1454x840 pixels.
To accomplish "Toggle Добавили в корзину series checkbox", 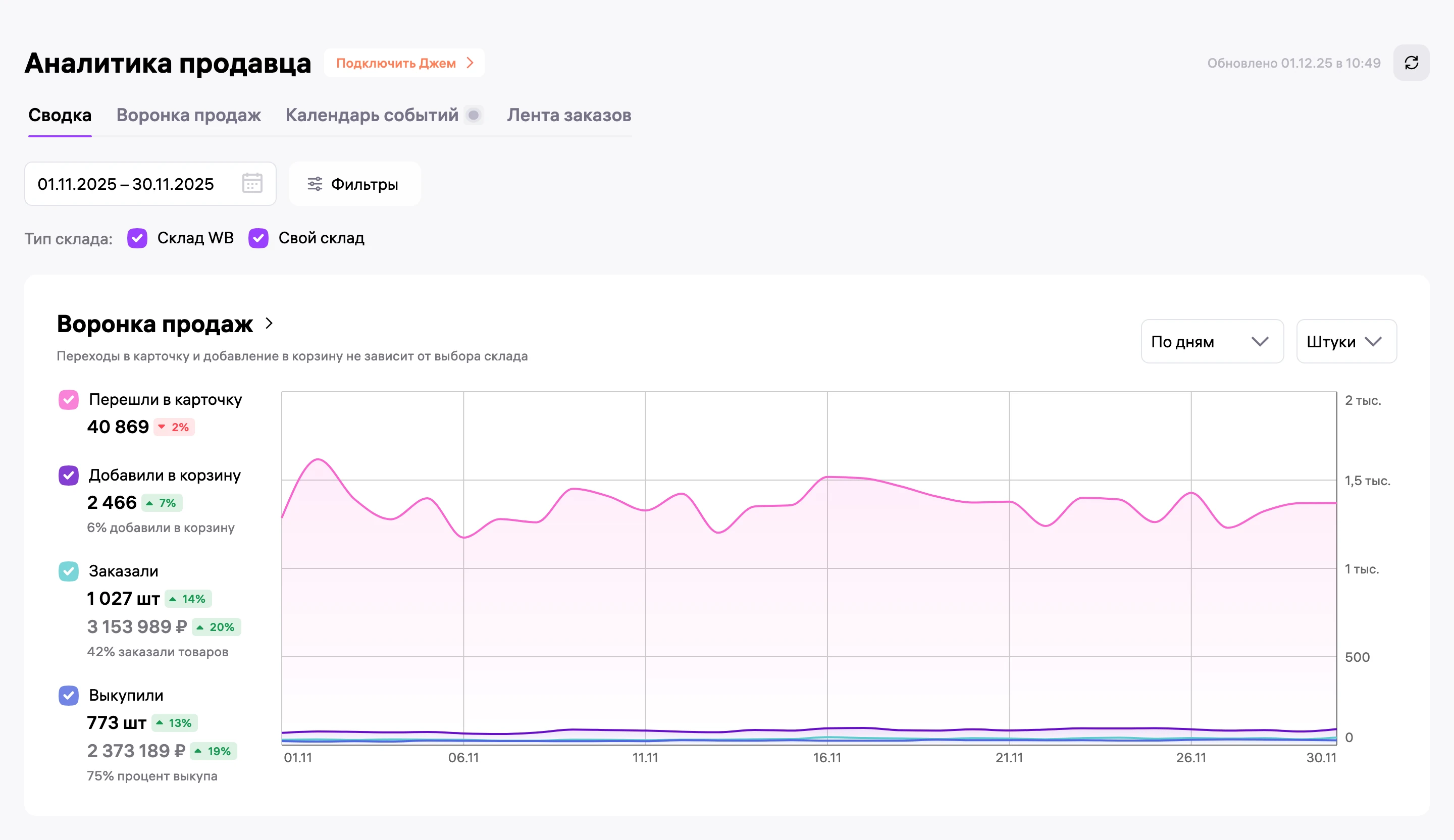I will 69,476.
